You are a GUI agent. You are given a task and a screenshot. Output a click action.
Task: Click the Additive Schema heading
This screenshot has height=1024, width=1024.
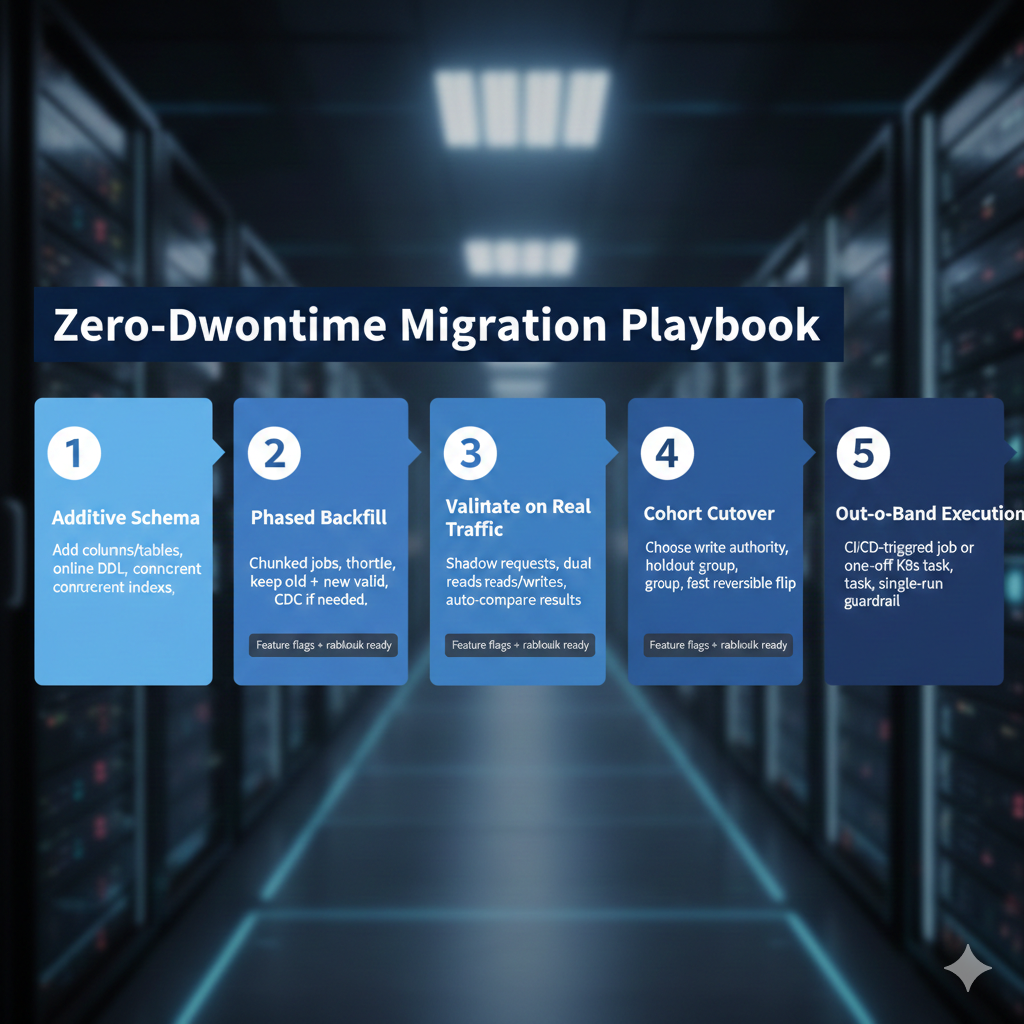pos(125,518)
